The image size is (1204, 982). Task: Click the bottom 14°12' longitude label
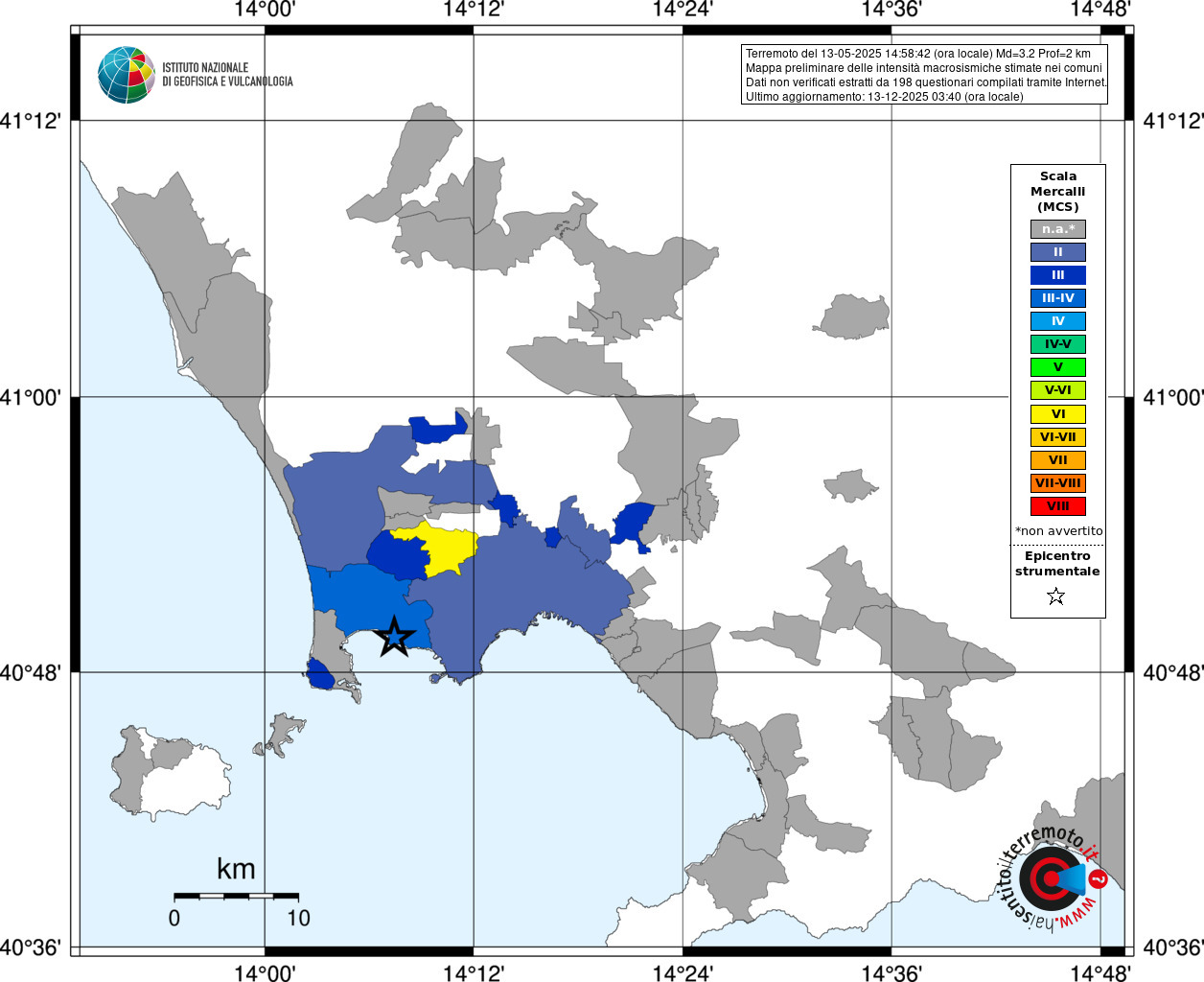(474, 972)
